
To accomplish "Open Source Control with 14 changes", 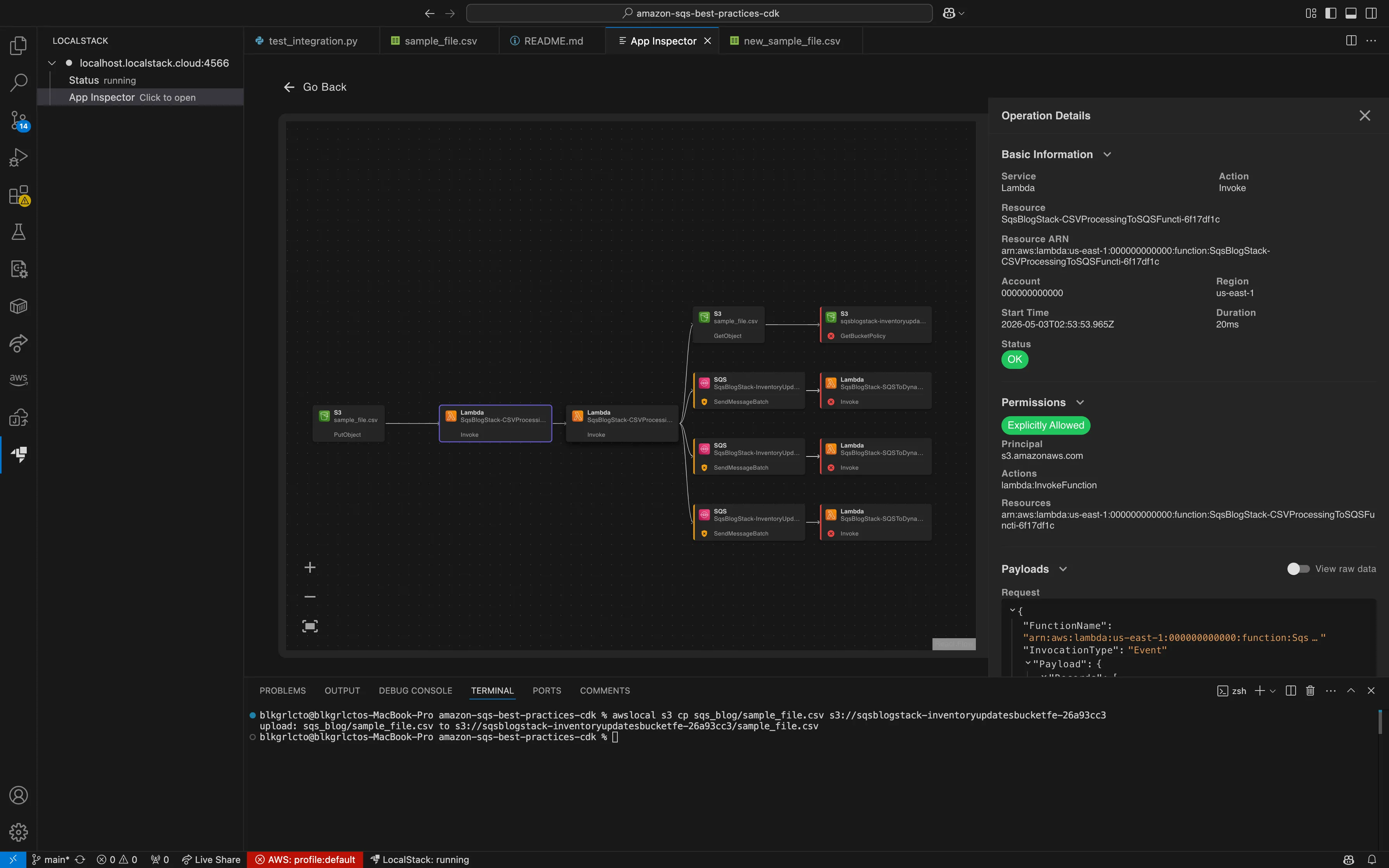I will click(x=18, y=121).
